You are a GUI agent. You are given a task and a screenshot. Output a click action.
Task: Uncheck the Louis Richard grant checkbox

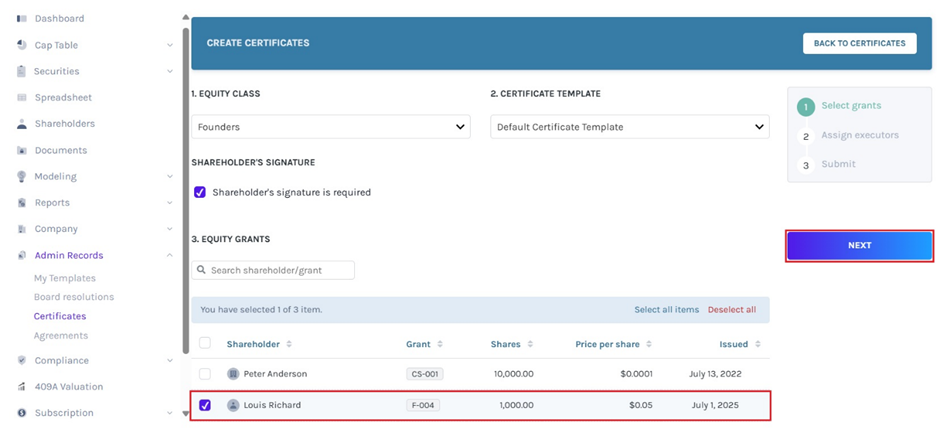205,405
